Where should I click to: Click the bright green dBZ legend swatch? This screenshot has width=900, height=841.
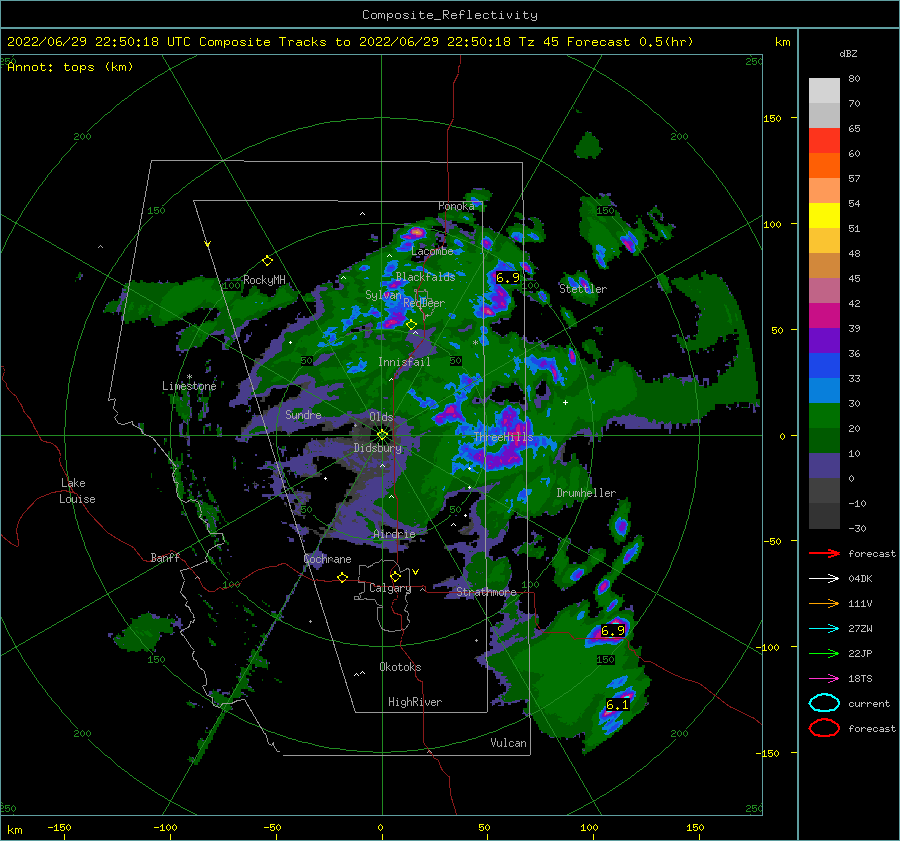tap(824, 415)
